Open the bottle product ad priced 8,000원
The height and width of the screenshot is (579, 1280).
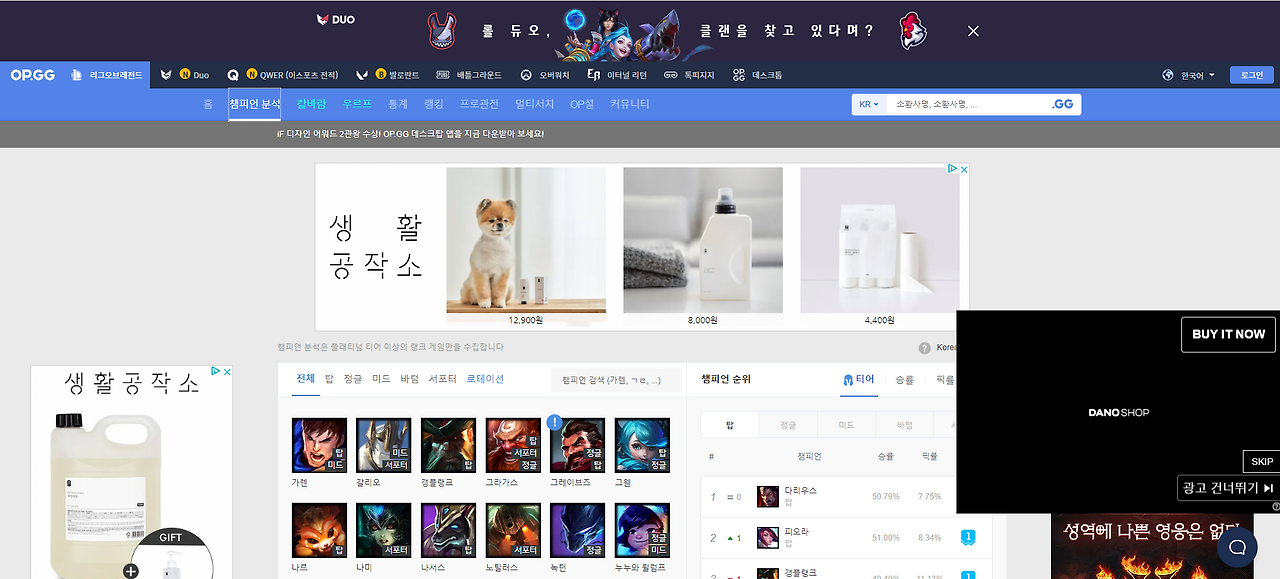(x=703, y=247)
